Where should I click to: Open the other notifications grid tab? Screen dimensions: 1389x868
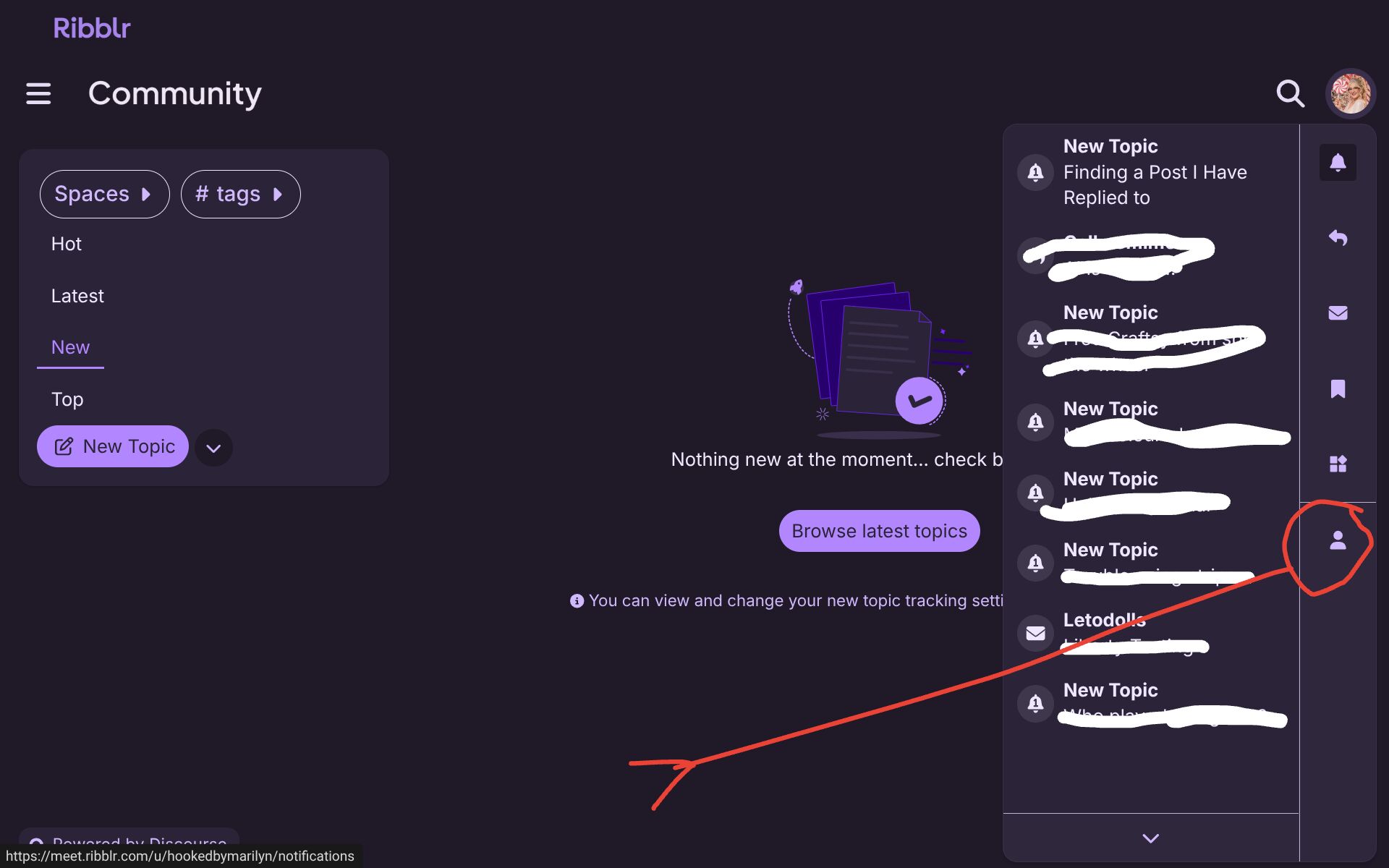1338,464
